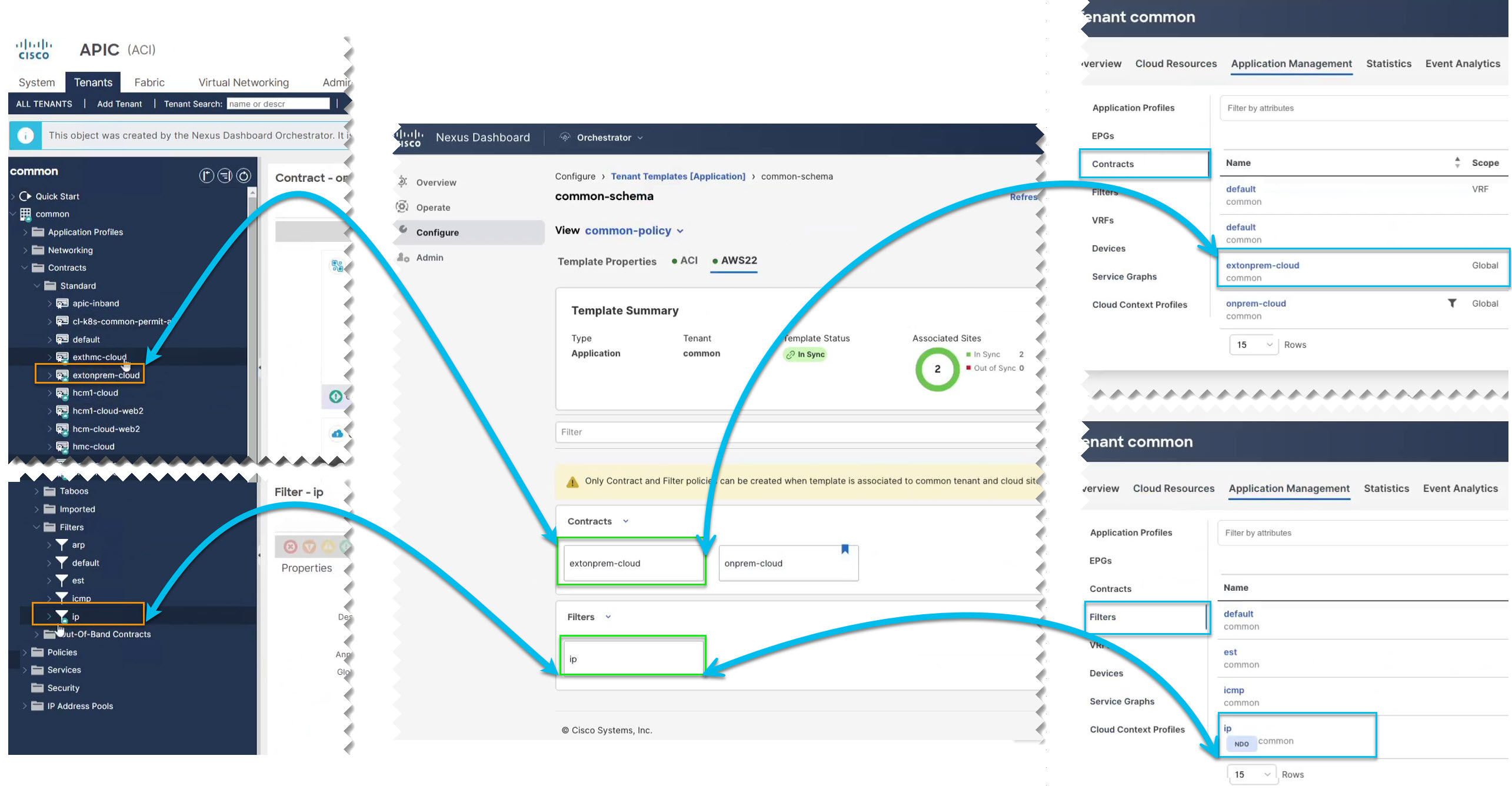Click the est filter funnel icon
Viewport: 1512px width, 789px height.
tap(61, 580)
